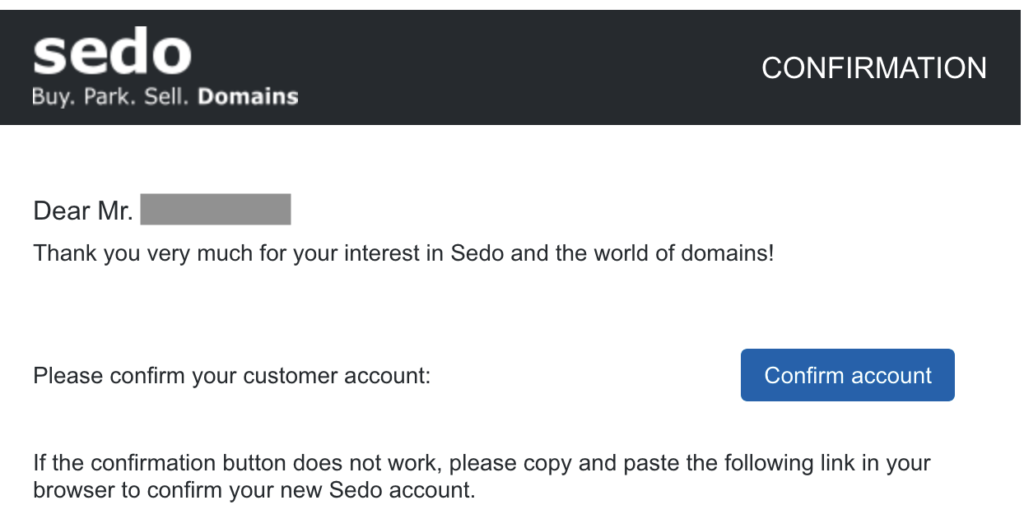Image resolution: width=1024 pixels, height=528 pixels.
Task: Click Please confirm your customer account label
Action: (231, 376)
